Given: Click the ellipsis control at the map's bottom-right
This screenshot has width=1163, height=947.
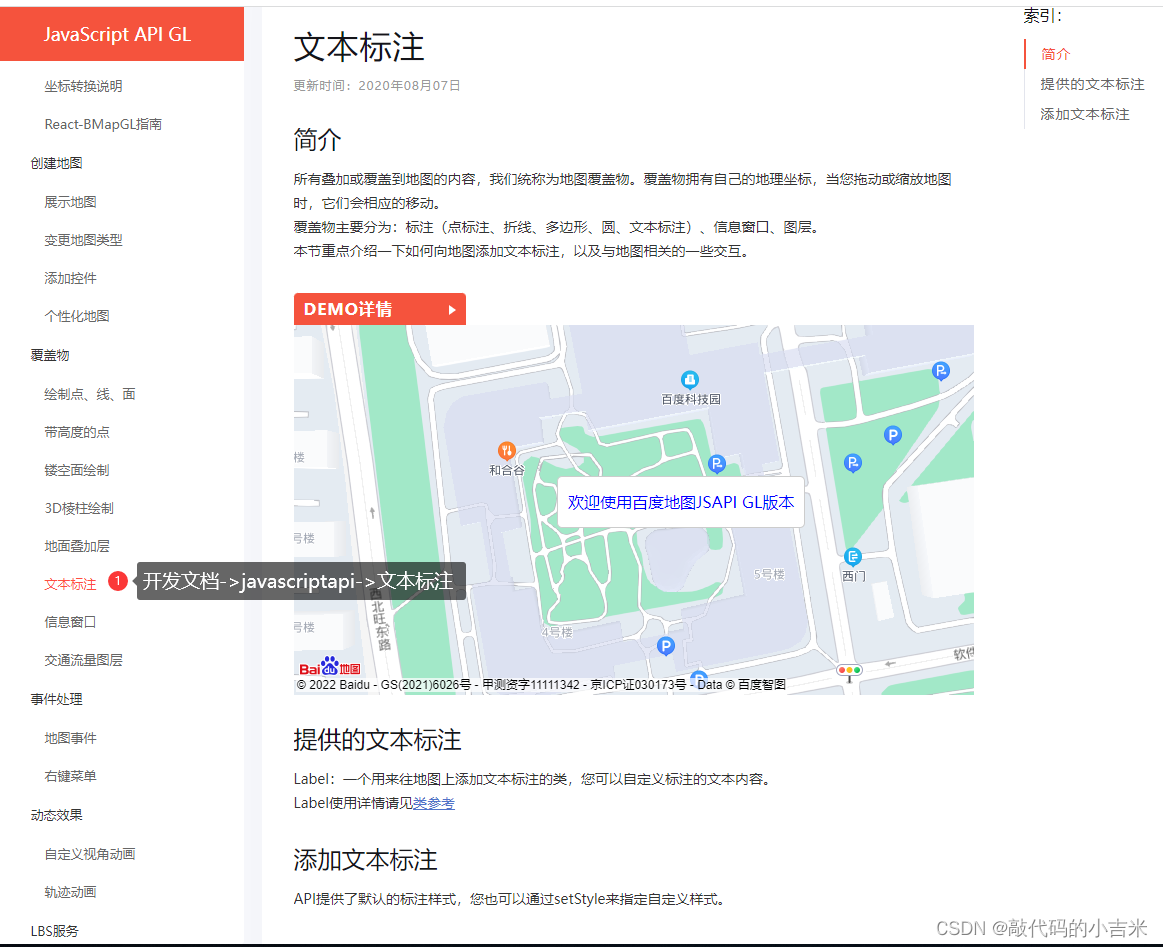Looking at the screenshot, I should point(849,671).
